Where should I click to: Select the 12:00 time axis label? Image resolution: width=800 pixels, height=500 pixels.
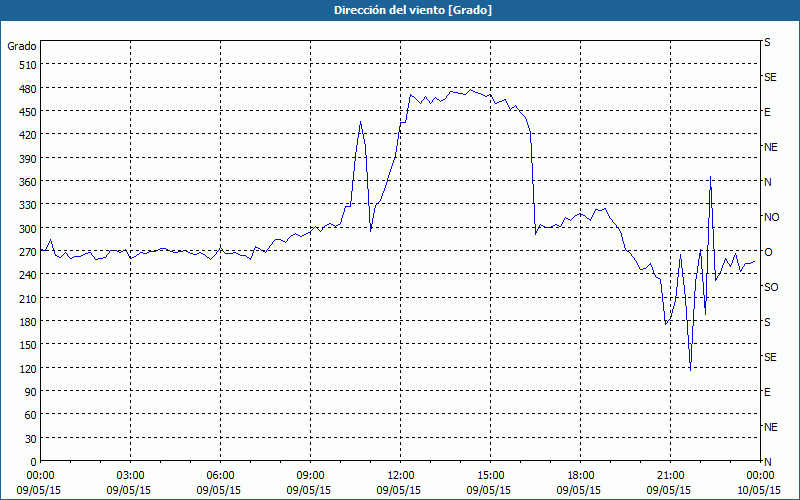click(401, 476)
